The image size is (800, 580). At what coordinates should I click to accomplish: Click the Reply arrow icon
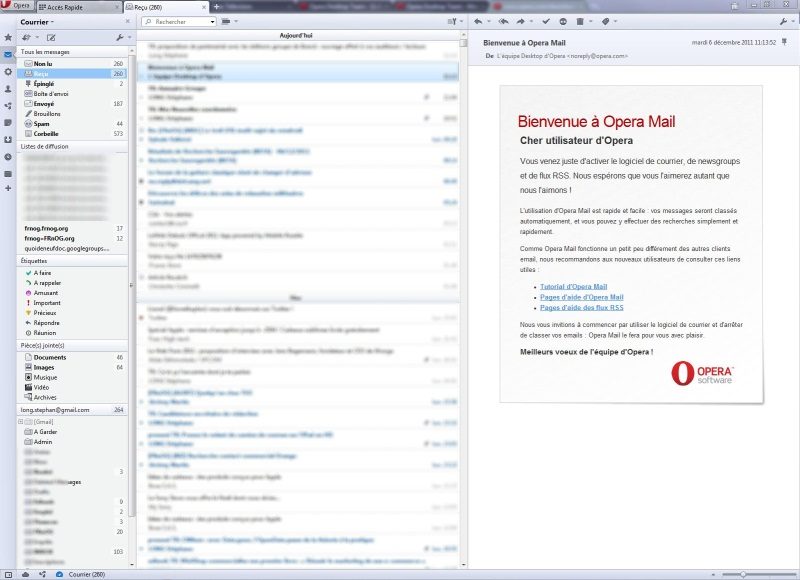click(x=478, y=21)
